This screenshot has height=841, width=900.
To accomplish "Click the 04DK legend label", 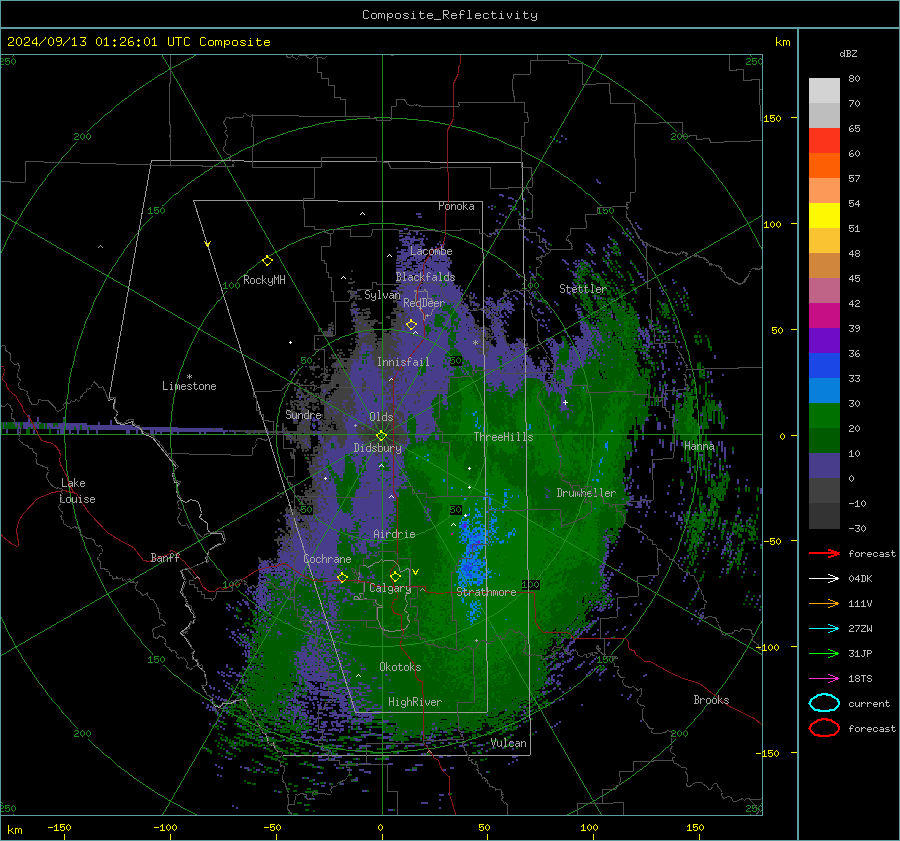I will 860,579.
